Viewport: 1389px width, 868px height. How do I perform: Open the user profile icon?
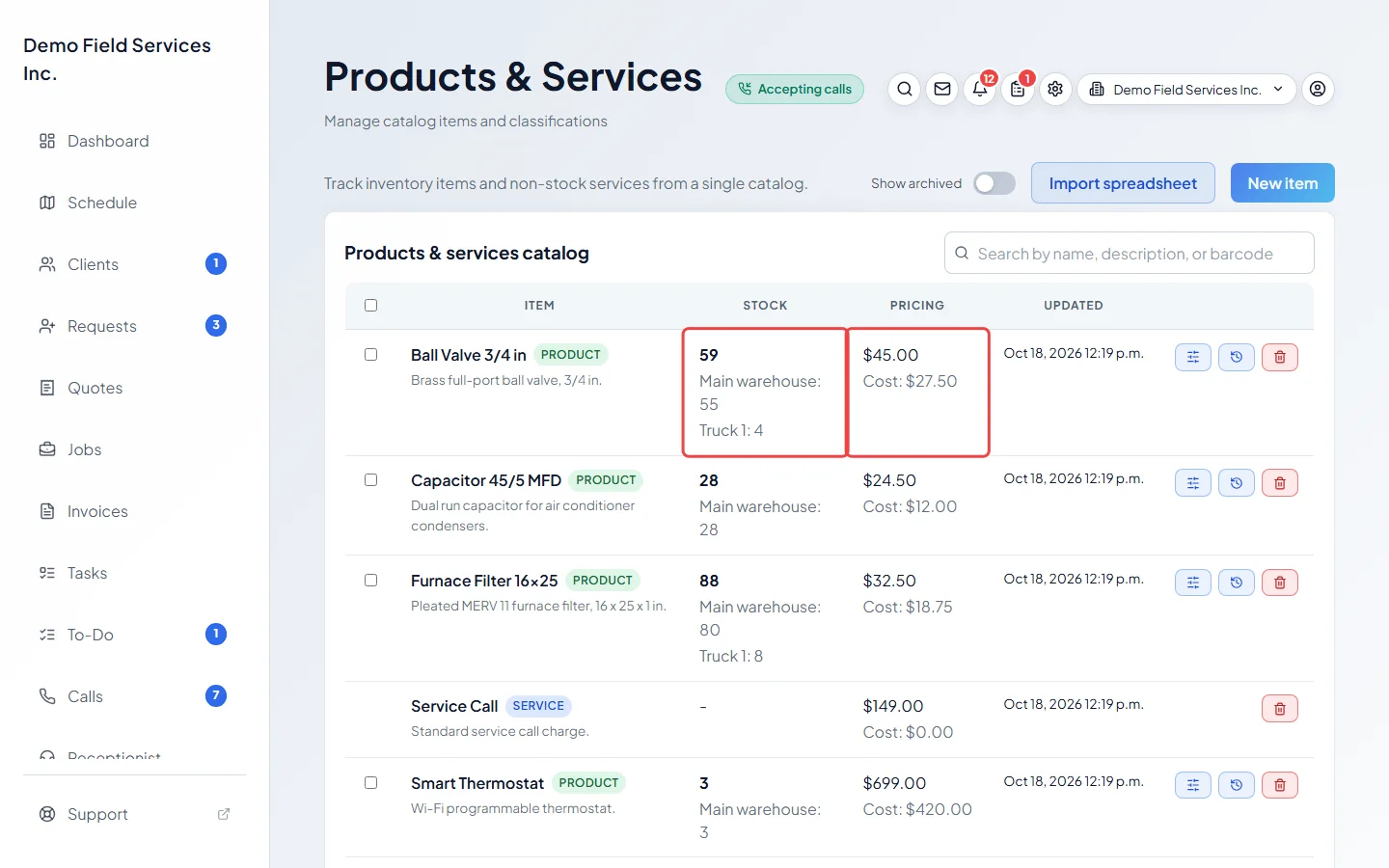1318,90
